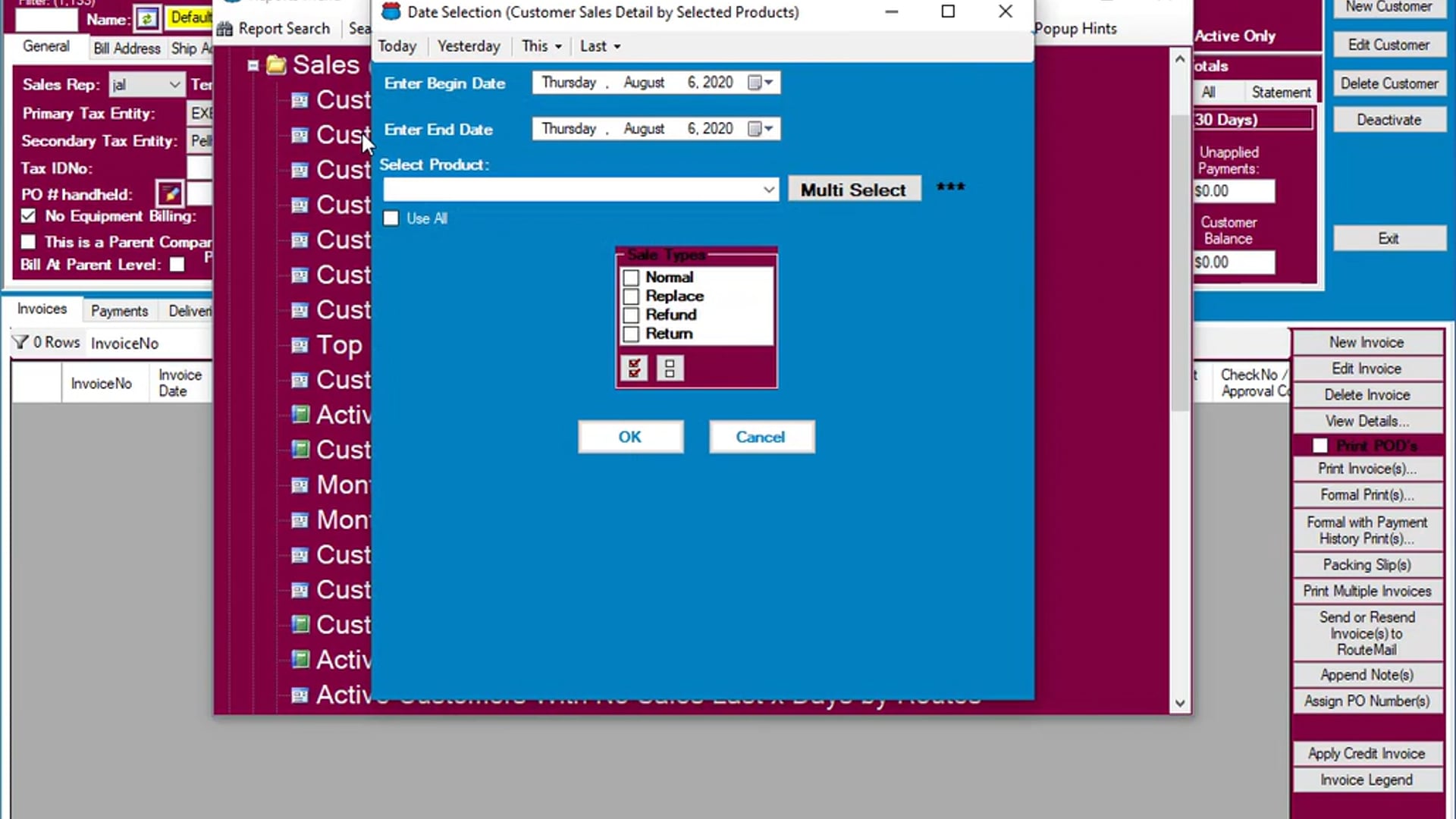Switch to the Bill Address tab

click(127, 49)
